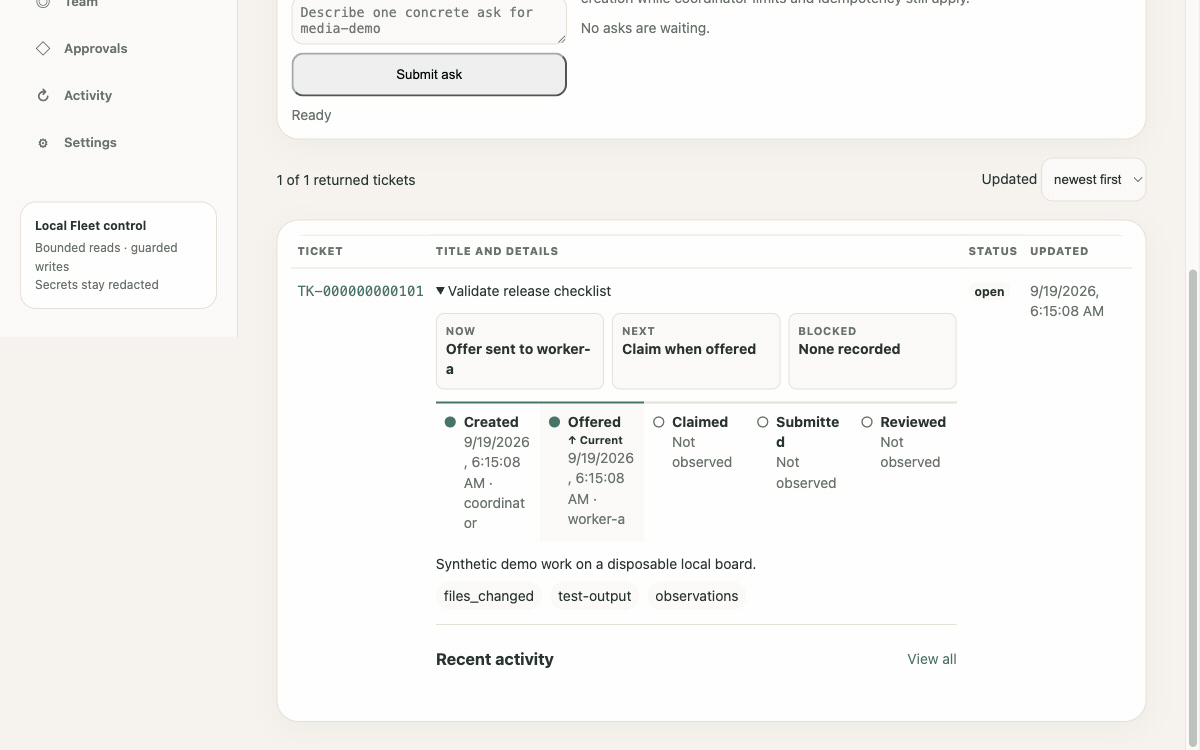Click the 1 of 1 returned tickets text
1200x750 pixels.
coord(346,180)
